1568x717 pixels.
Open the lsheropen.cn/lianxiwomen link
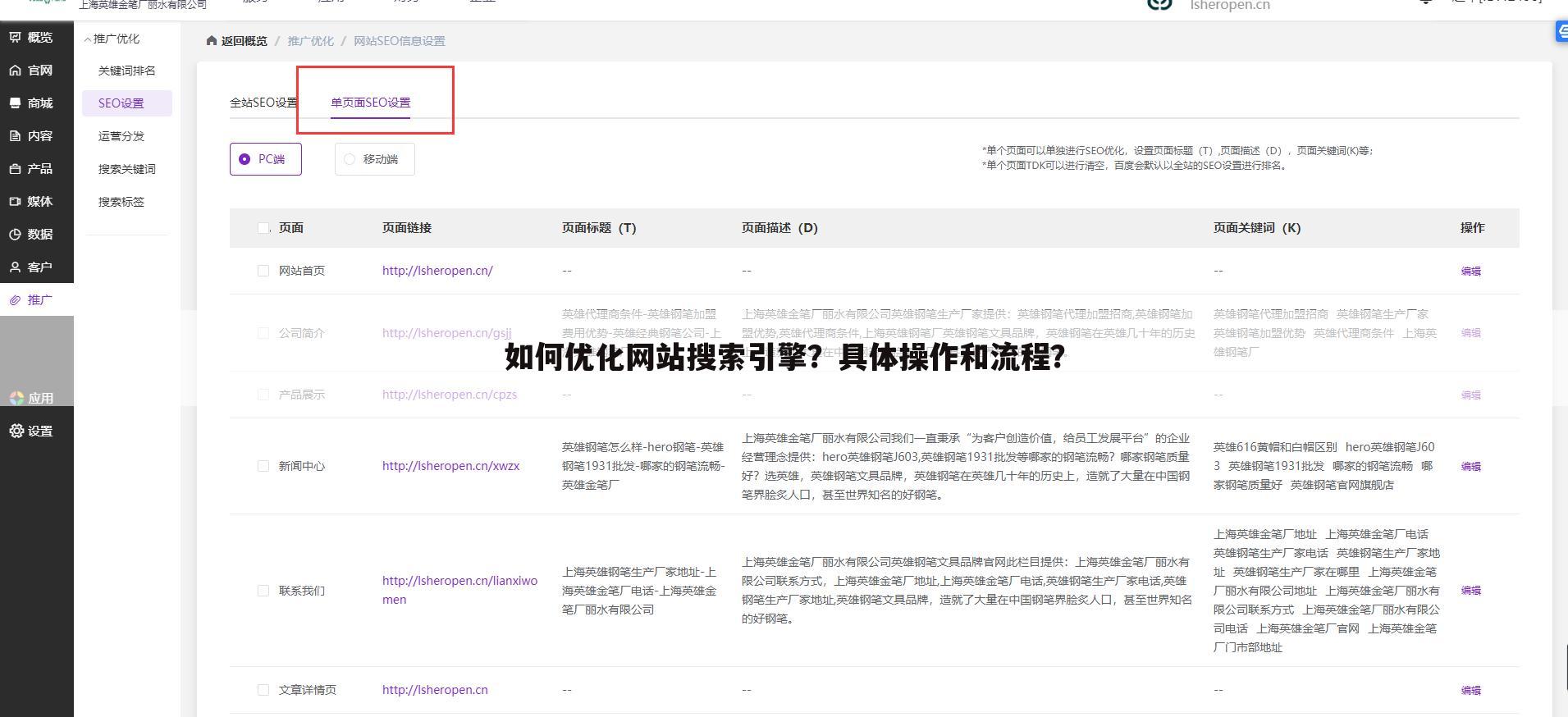click(x=459, y=590)
